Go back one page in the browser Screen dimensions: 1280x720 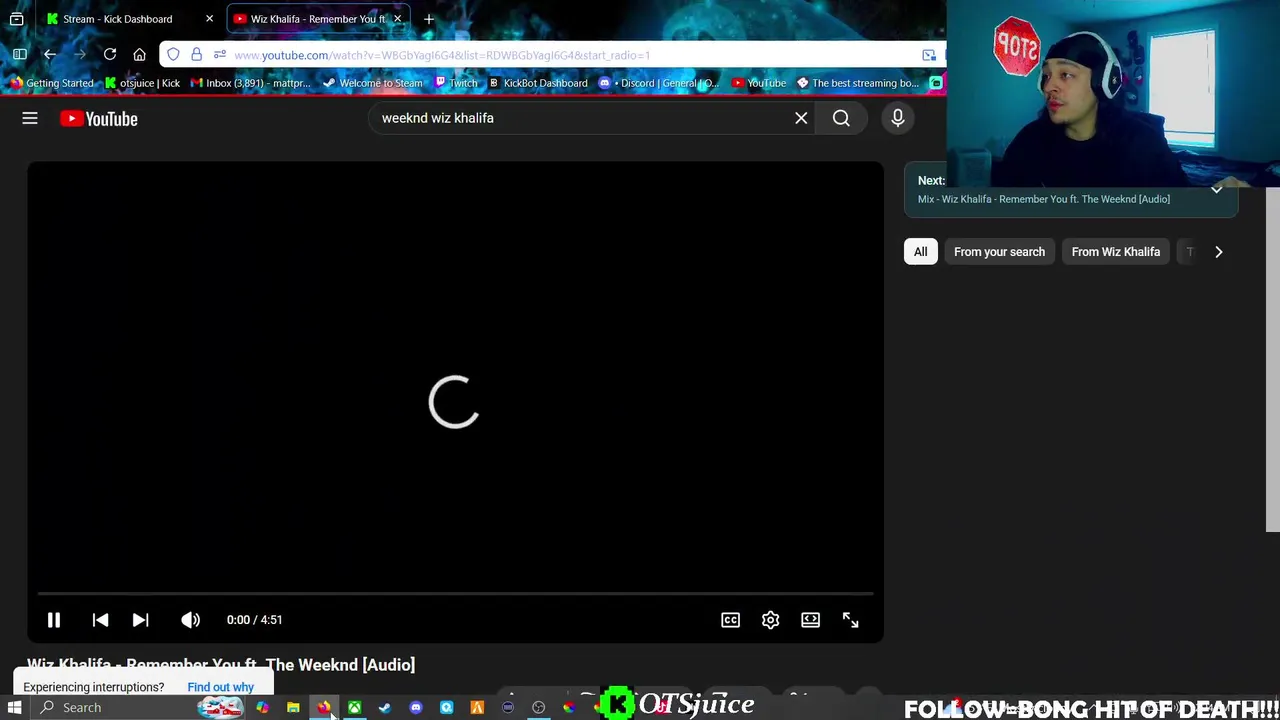coord(50,55)
